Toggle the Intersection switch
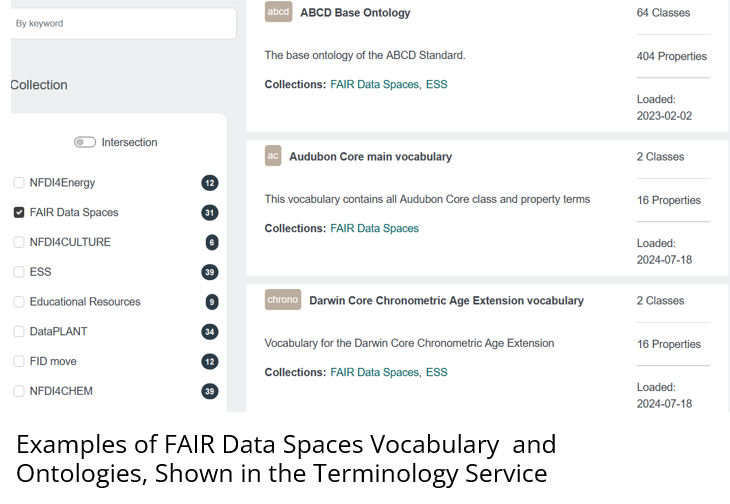730x504 pixels. pos(85,142)
